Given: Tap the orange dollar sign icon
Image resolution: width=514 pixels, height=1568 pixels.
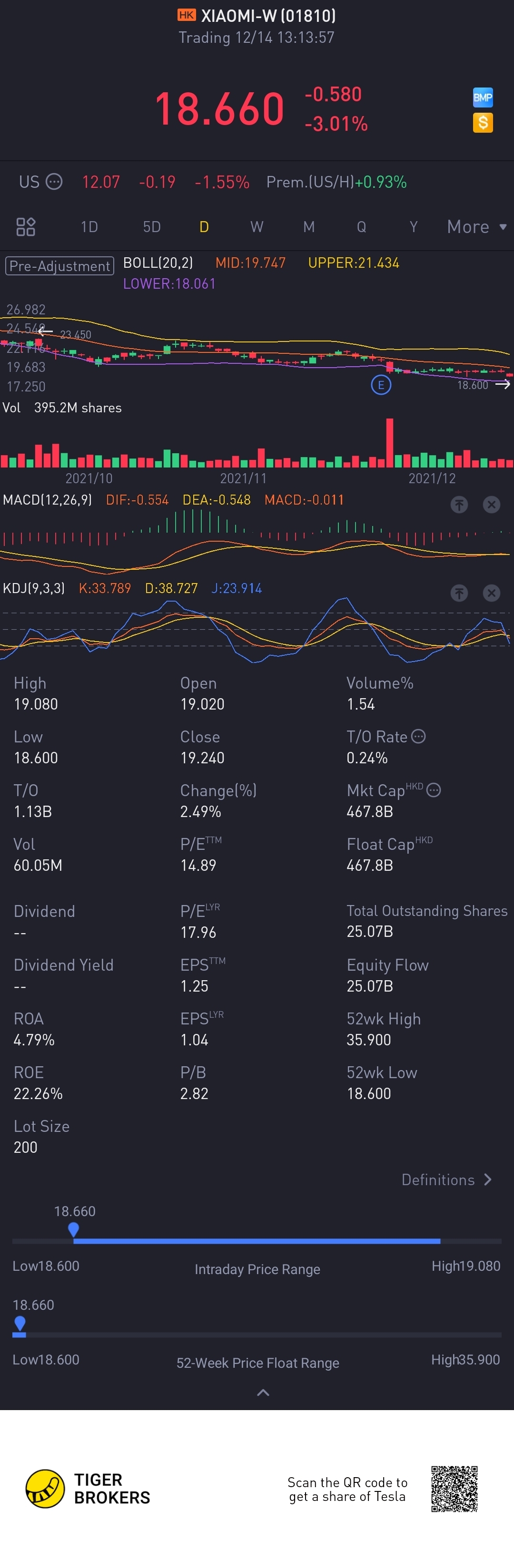Looking at the screenshot, I should point(483,123).
